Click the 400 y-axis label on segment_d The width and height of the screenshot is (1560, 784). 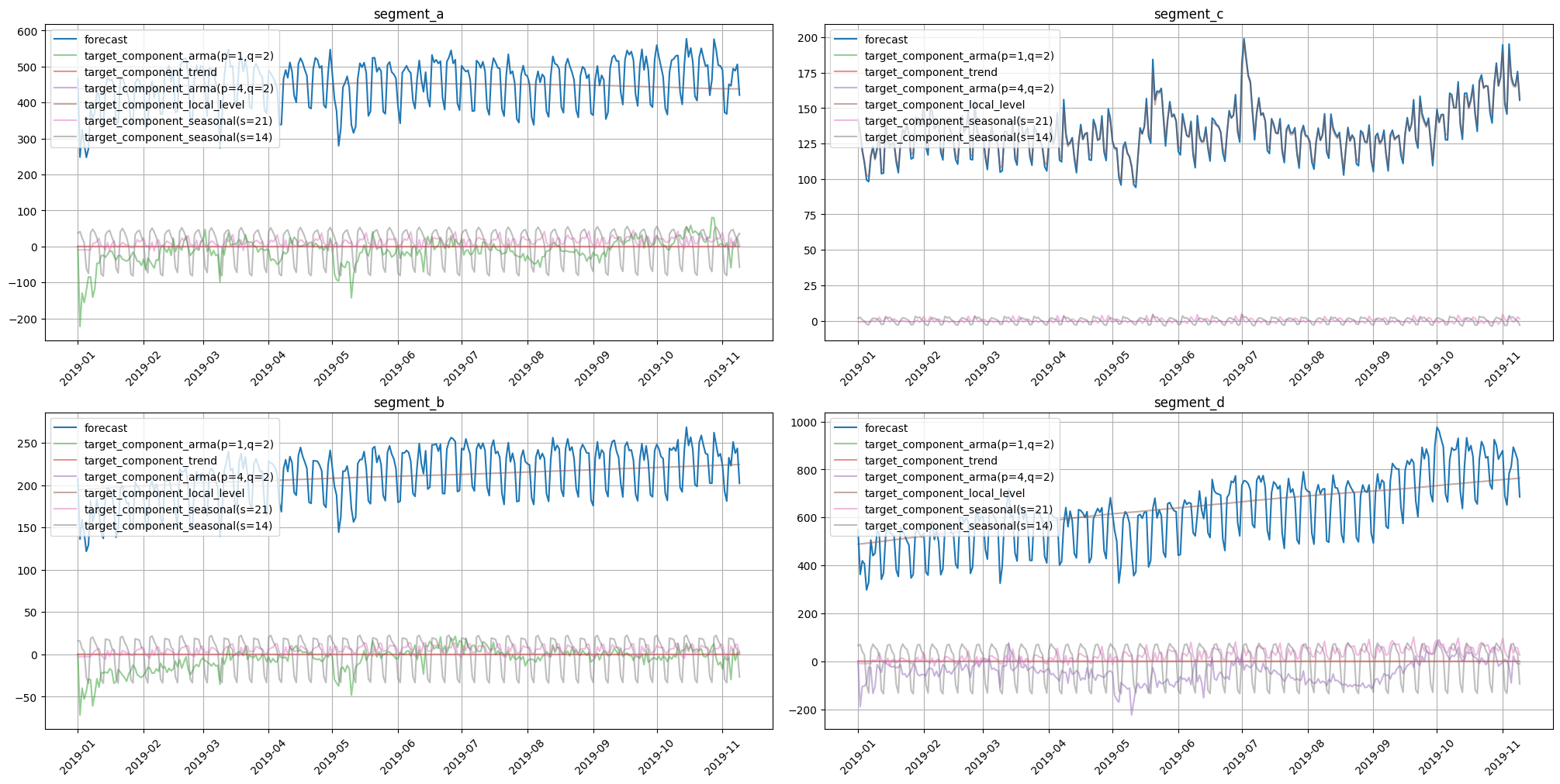(808, 566)
